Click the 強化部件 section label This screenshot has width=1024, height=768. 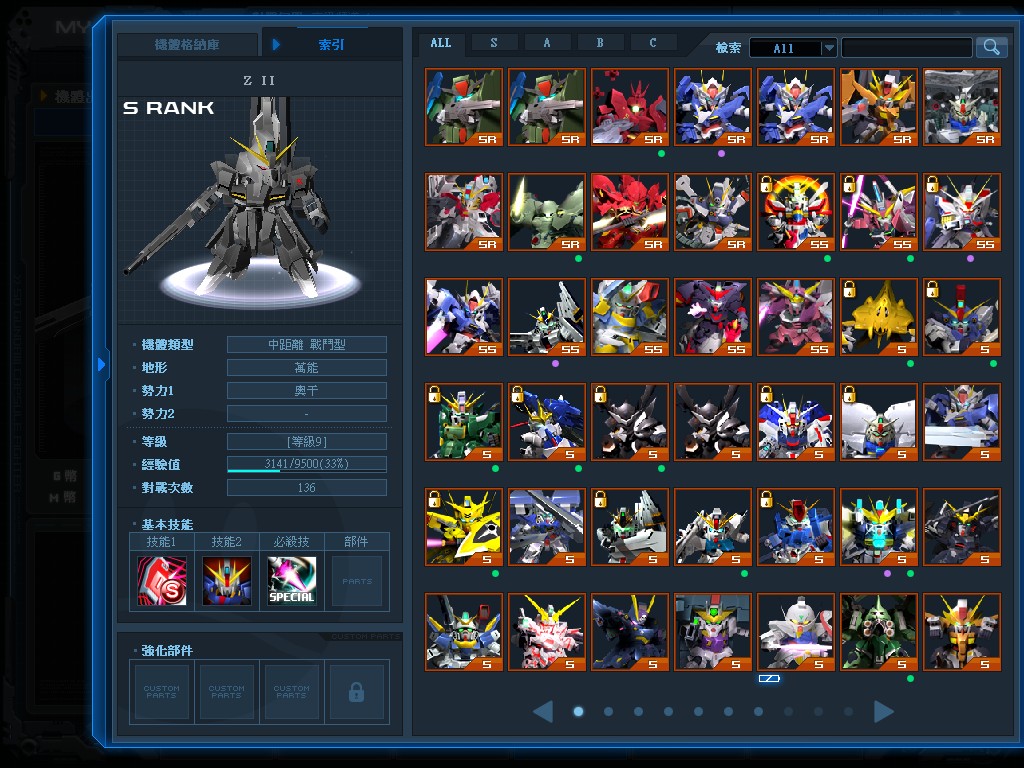pyautogui.click(x=167, y=650)
